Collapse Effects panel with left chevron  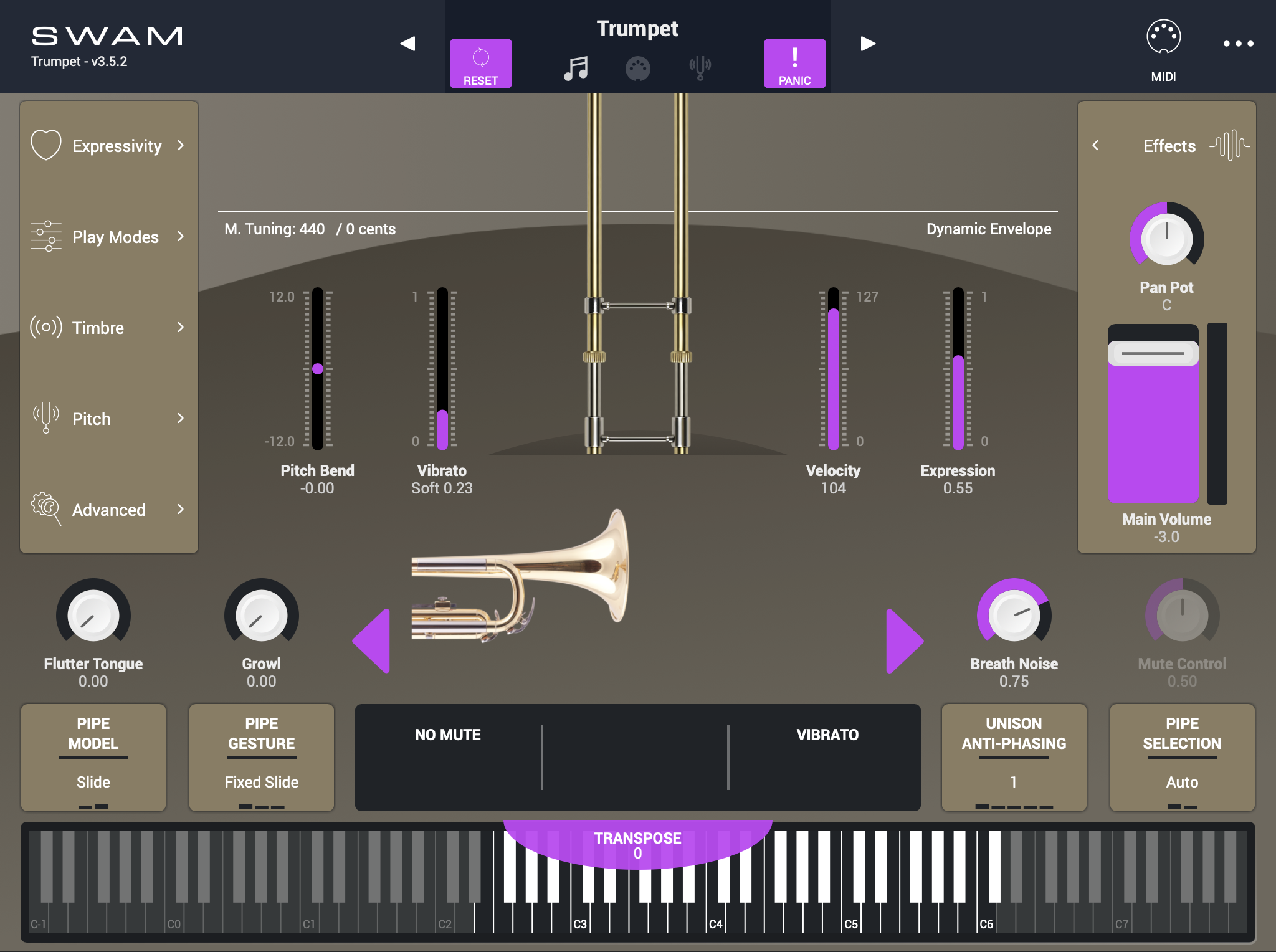1095,145
